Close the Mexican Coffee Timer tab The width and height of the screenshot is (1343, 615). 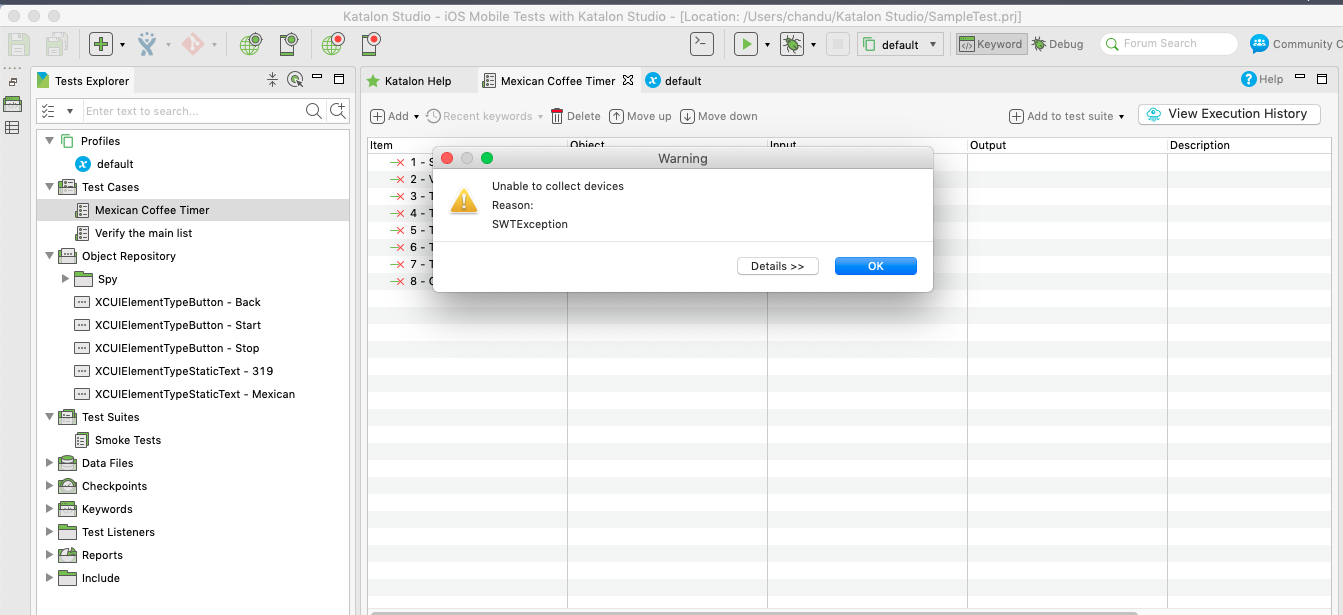[628, 80]
